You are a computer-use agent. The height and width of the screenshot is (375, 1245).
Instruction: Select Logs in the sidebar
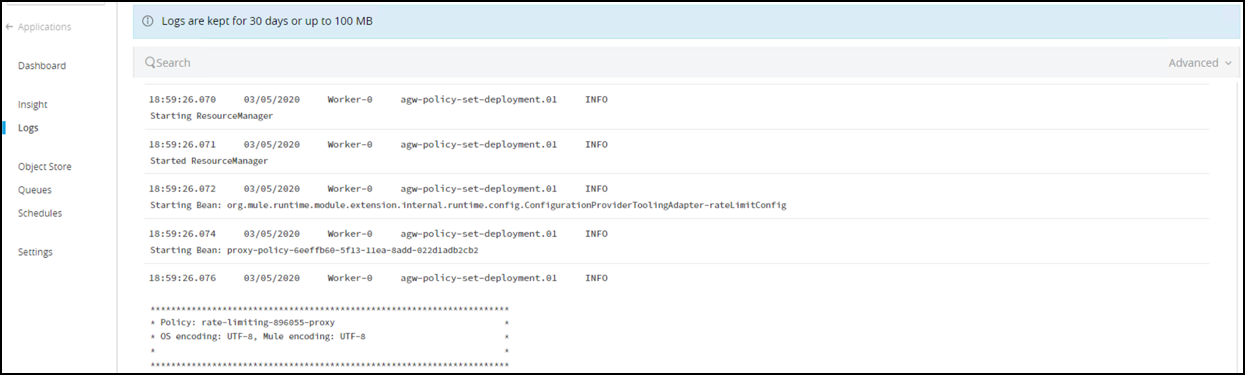tap(28, 128)
